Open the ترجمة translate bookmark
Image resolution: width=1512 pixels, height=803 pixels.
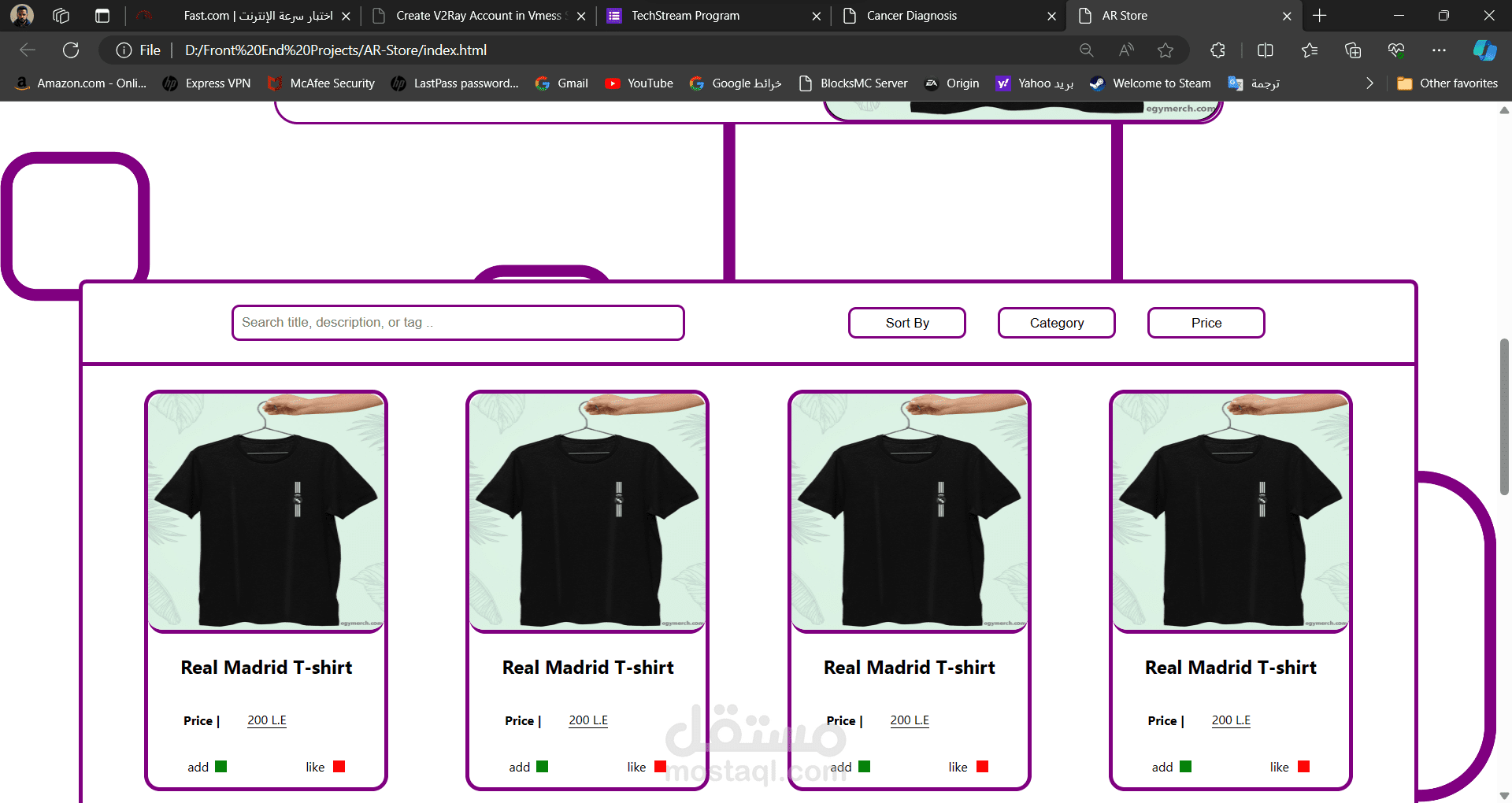tap(1254, 83)
